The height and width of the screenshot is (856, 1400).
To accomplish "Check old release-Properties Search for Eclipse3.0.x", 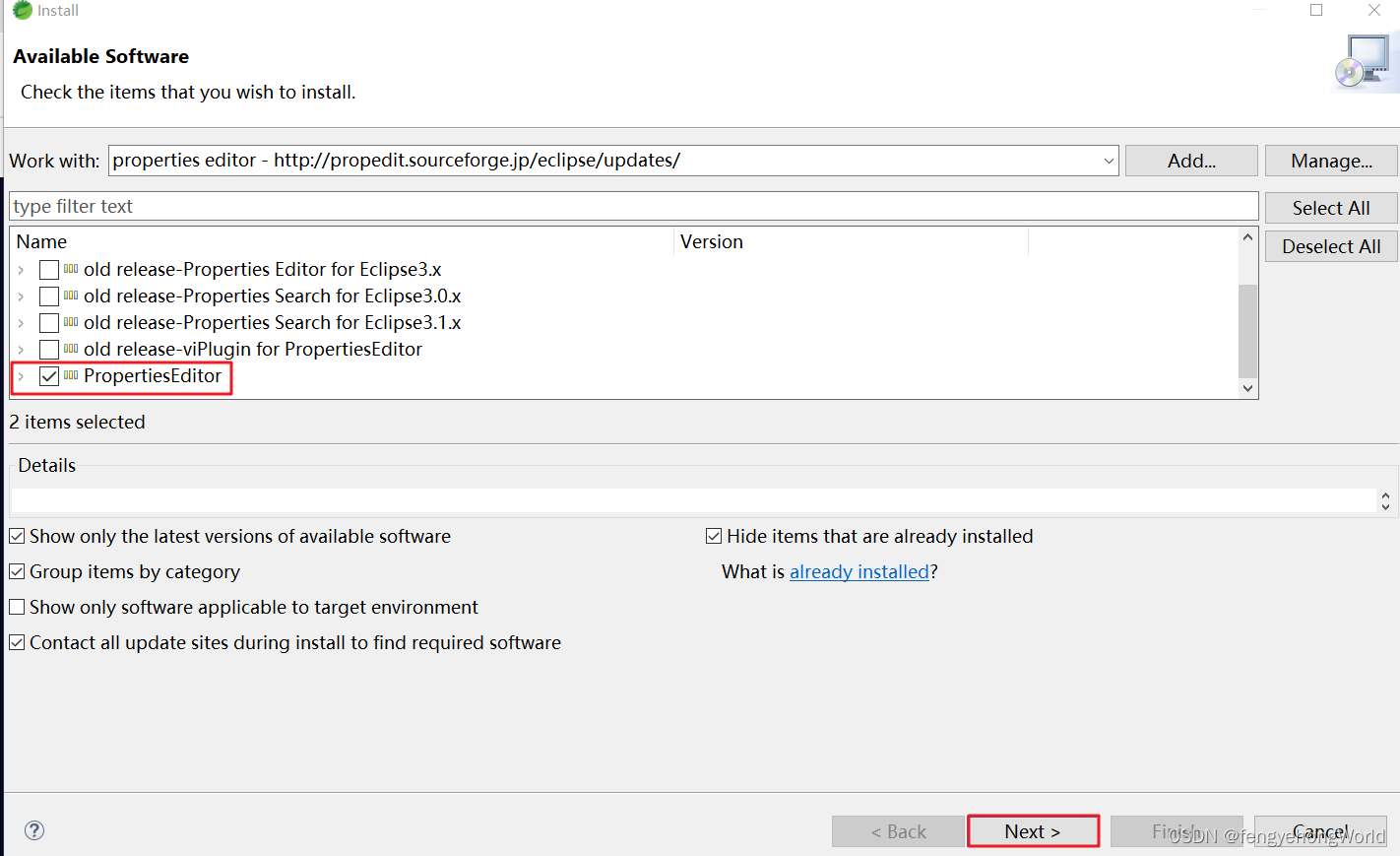I will click(x=49, y=296).
